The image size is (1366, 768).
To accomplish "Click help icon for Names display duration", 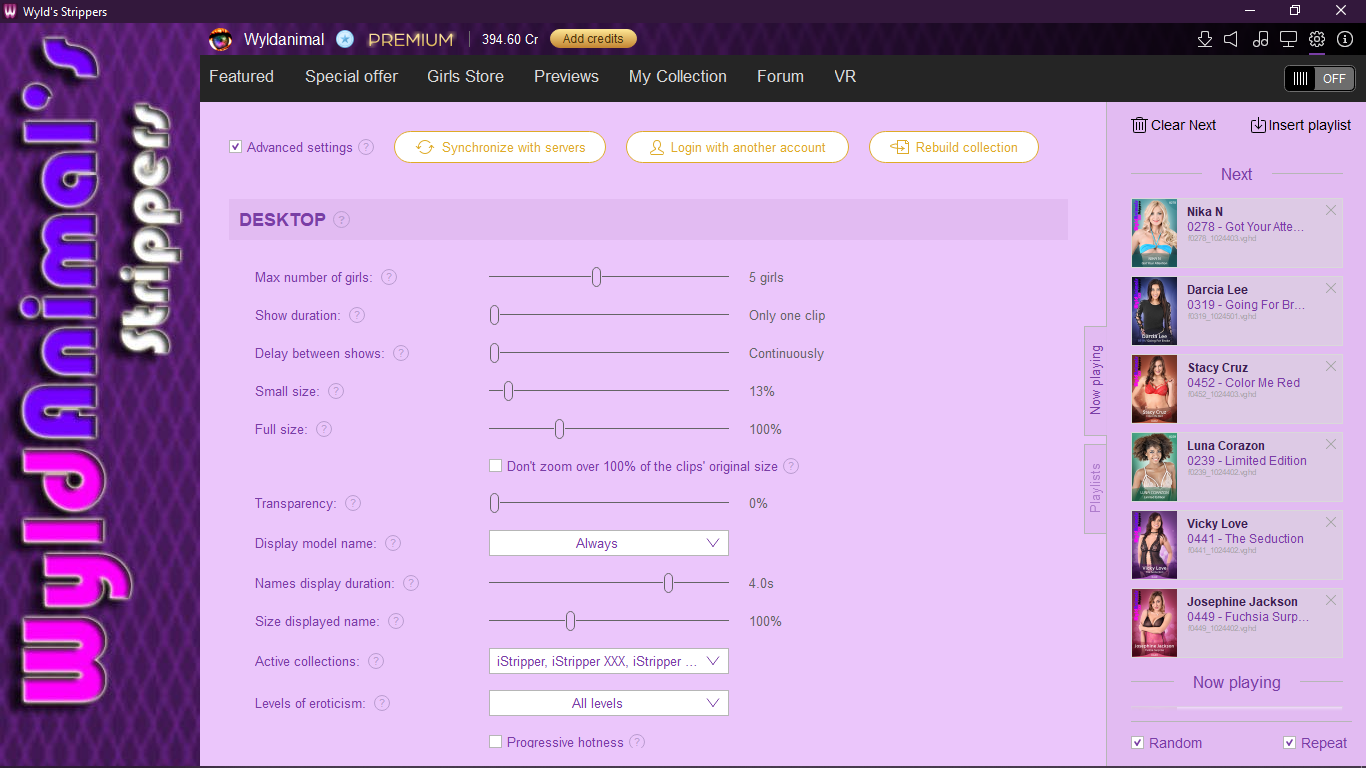I will point(411,583).
